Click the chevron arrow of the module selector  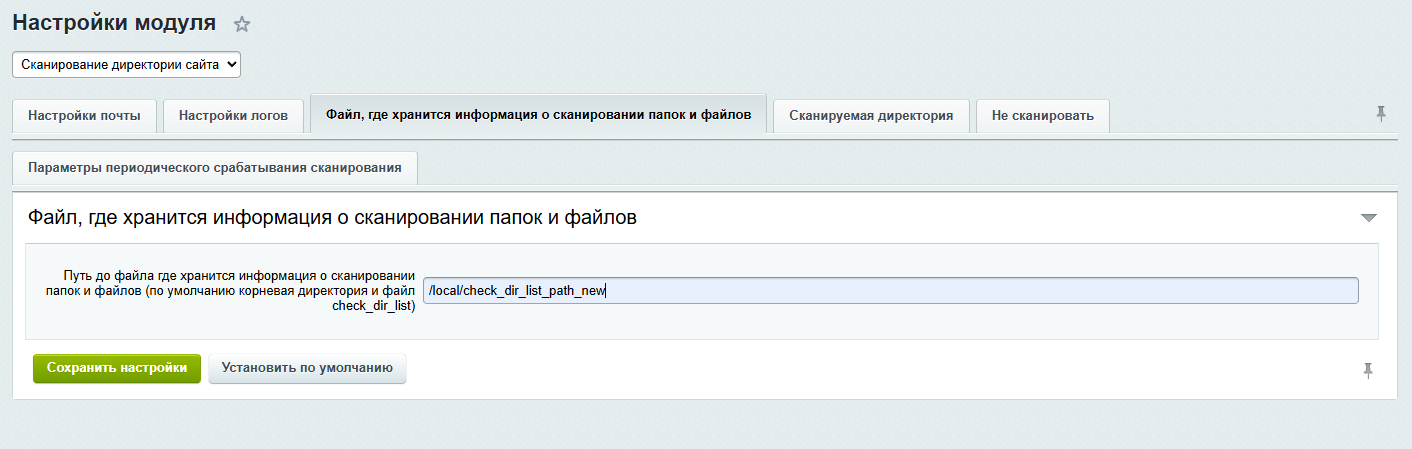(x=232, y=64)
